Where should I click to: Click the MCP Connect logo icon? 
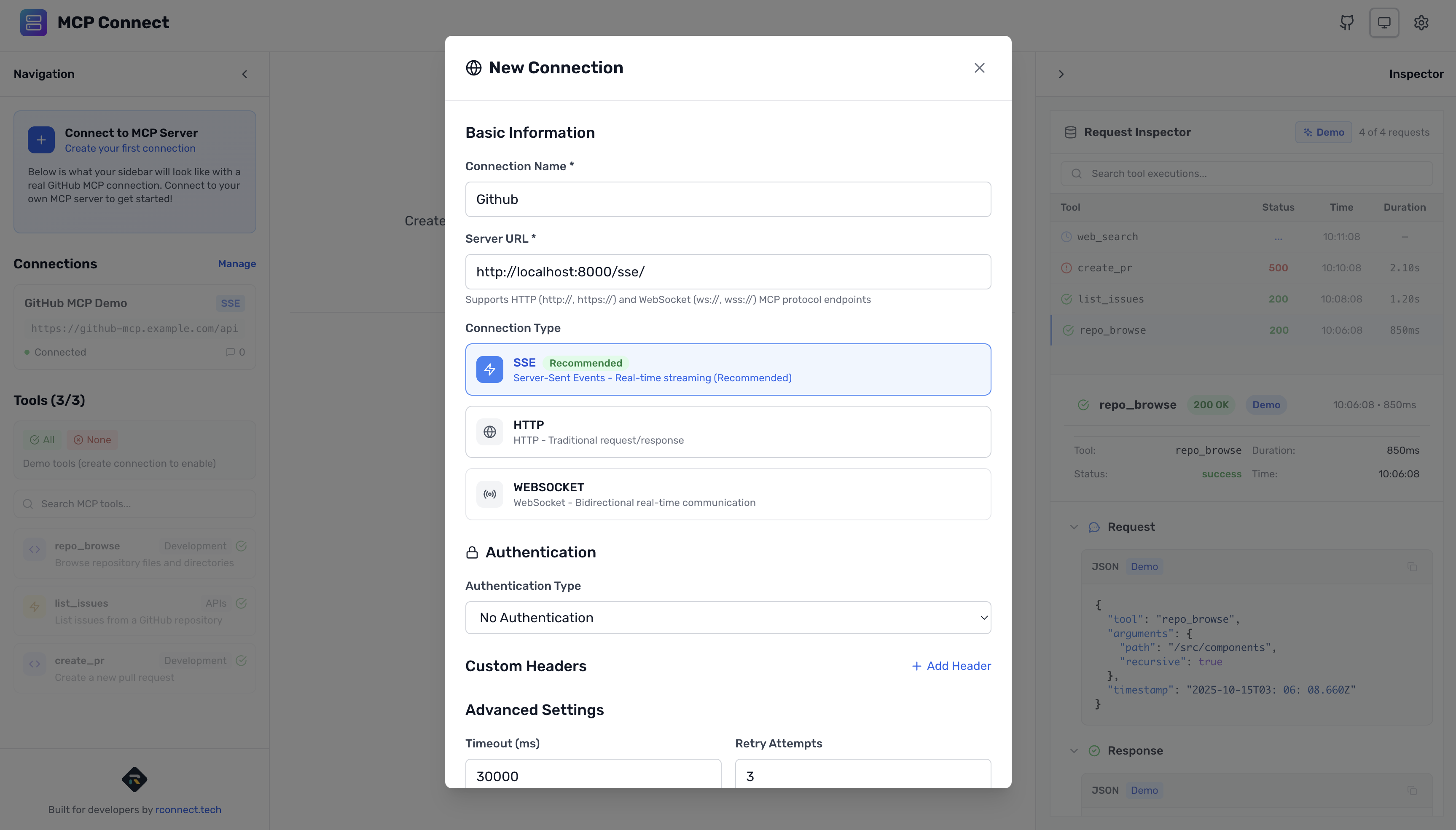pos(33,23)
